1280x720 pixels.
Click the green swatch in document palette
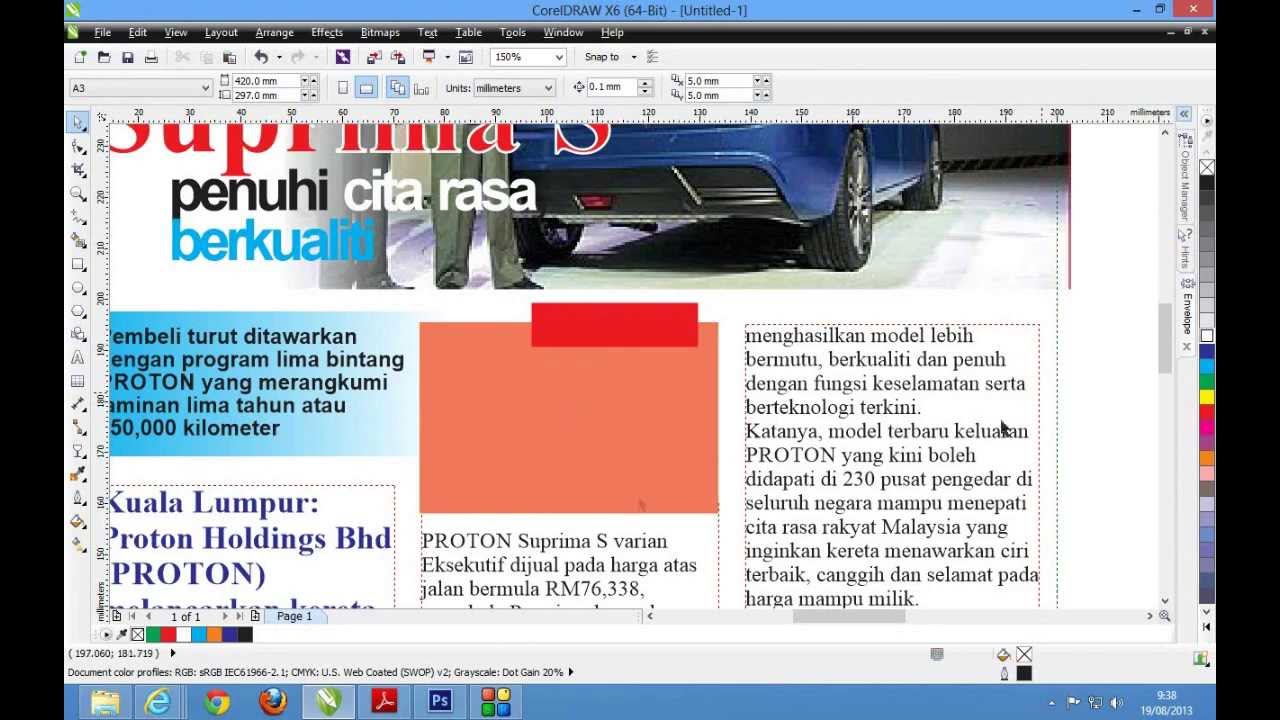click(153, 634)
